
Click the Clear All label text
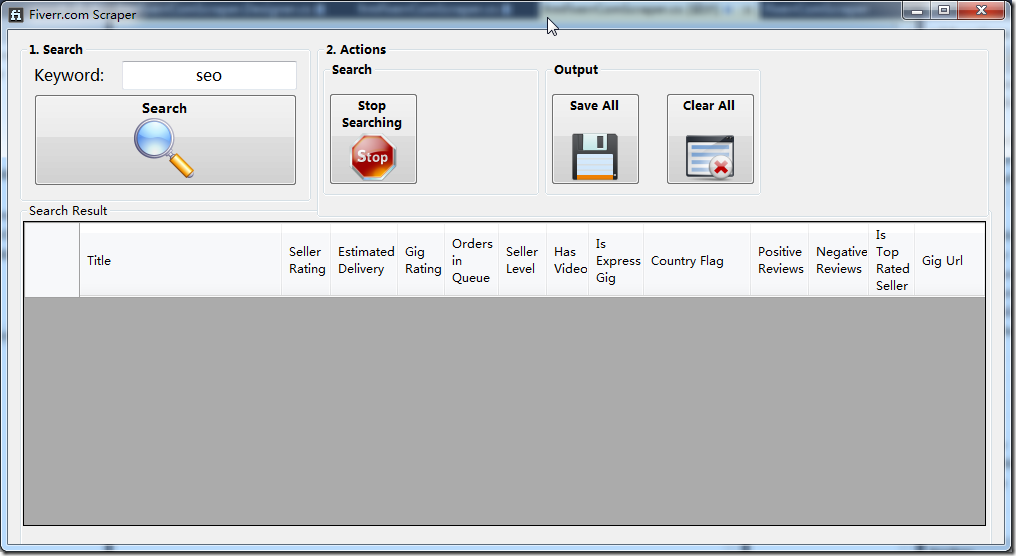[709, 106]
